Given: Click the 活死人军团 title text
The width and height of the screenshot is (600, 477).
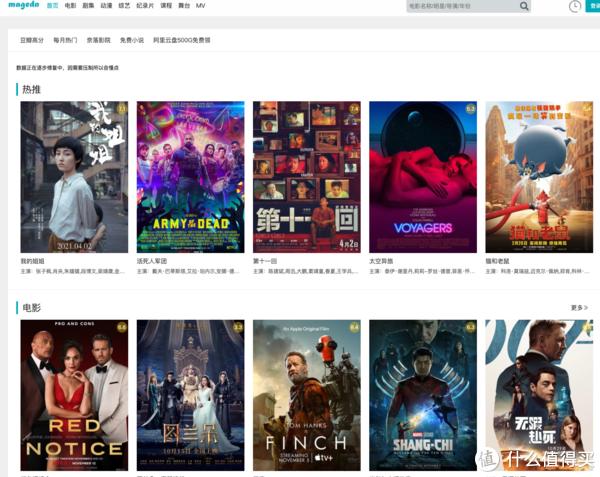Looking at the screenshot, I should click(152, 261).
